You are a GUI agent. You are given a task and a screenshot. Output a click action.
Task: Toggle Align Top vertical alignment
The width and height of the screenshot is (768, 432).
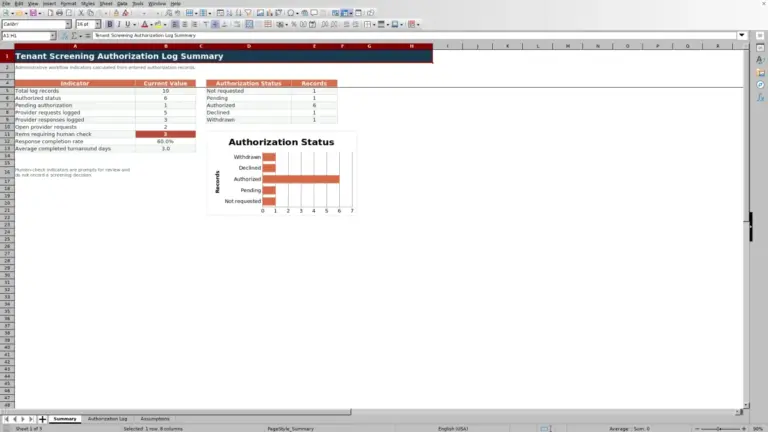coord(206,24)
